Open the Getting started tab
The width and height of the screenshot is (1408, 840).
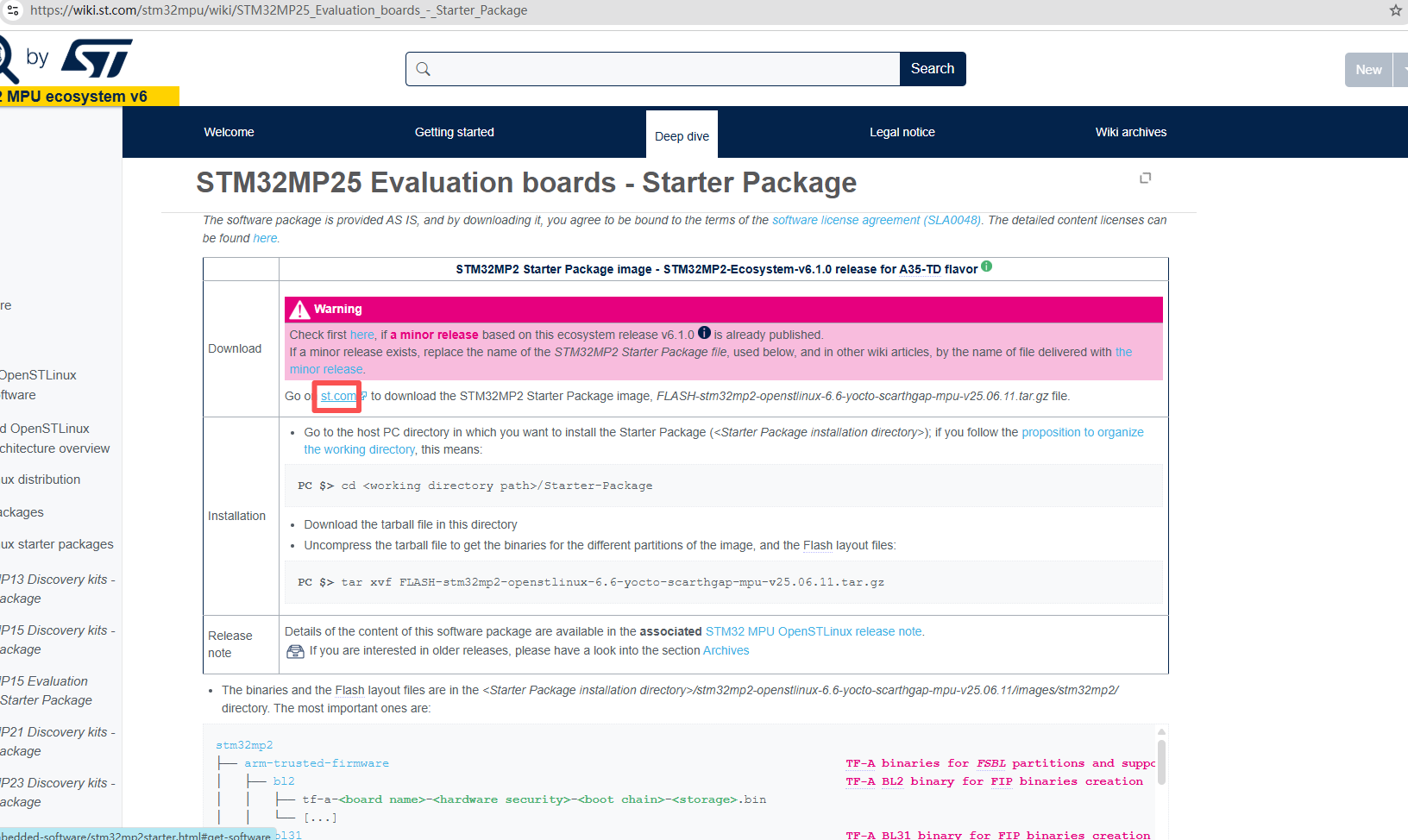(x=454, y=132)
